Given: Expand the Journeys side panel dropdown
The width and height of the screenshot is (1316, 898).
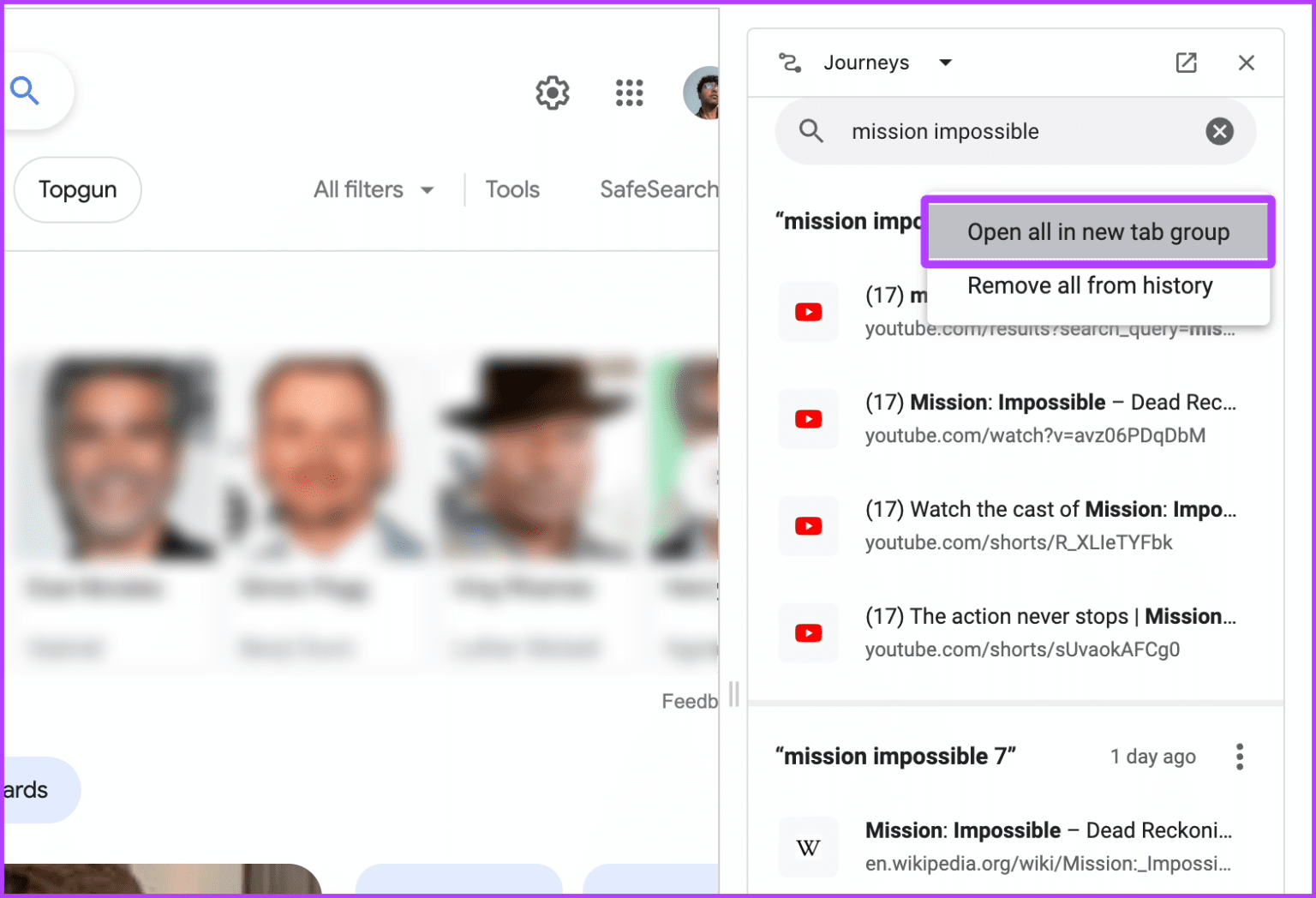Looking at the screenshot, I should pos(946,63).
